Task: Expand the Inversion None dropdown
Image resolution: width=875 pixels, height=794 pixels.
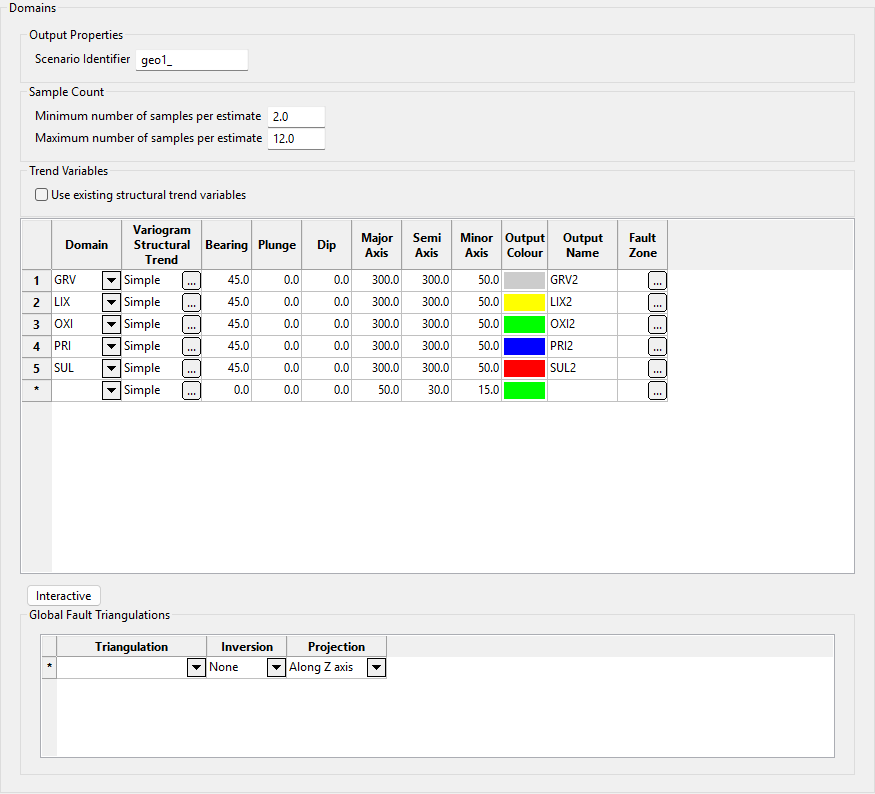Action: [276, 668]
